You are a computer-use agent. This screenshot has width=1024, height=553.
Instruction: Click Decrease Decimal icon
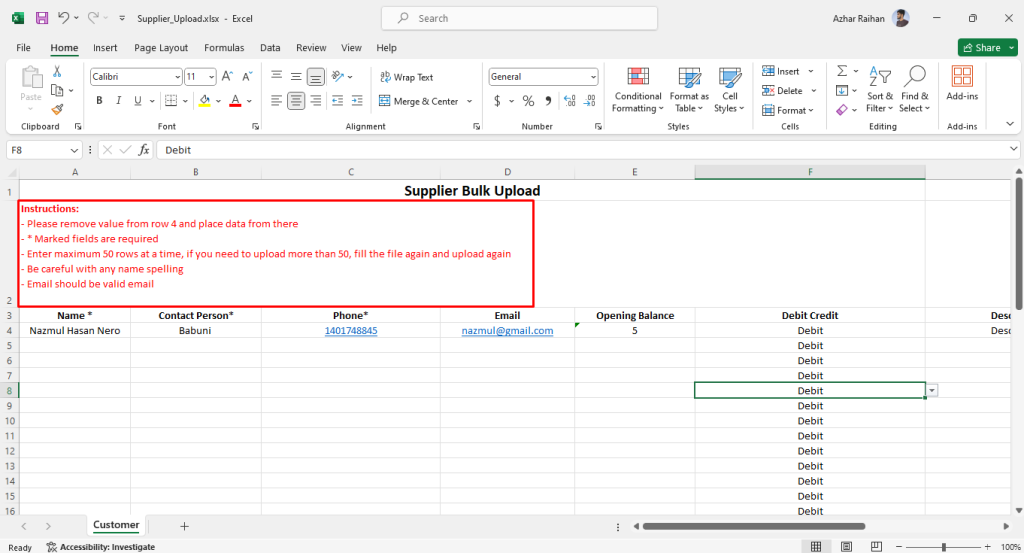(x=590, y=101)
